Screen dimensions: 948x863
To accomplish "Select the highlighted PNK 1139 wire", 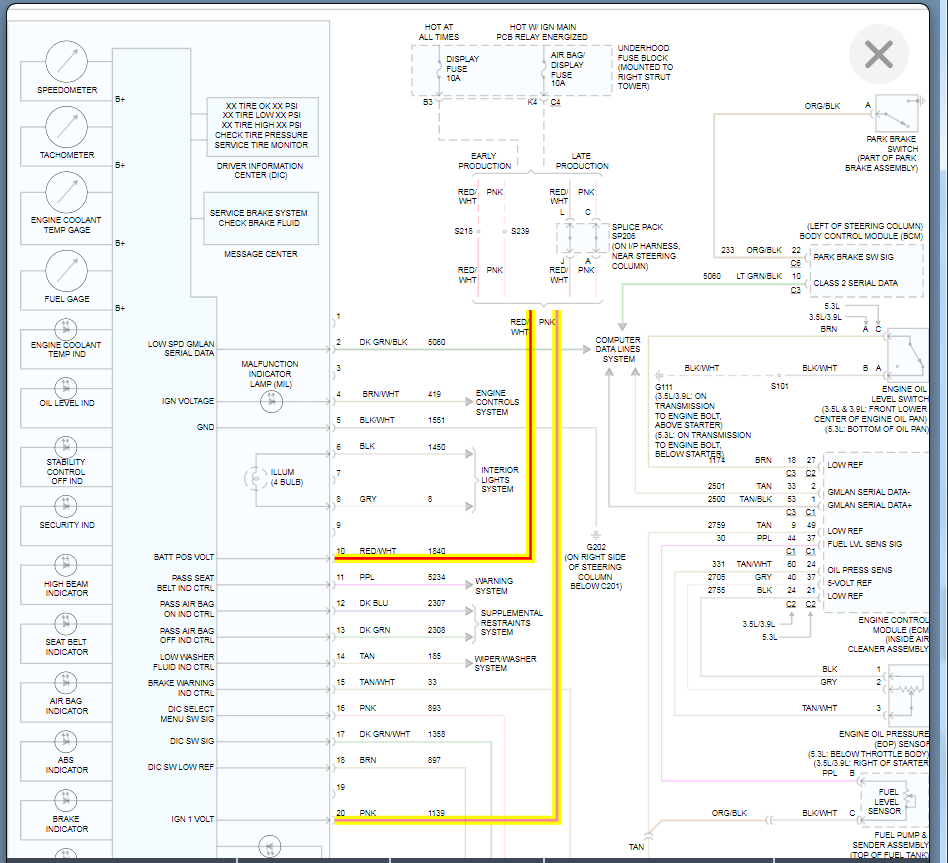I will click(447, 820).
